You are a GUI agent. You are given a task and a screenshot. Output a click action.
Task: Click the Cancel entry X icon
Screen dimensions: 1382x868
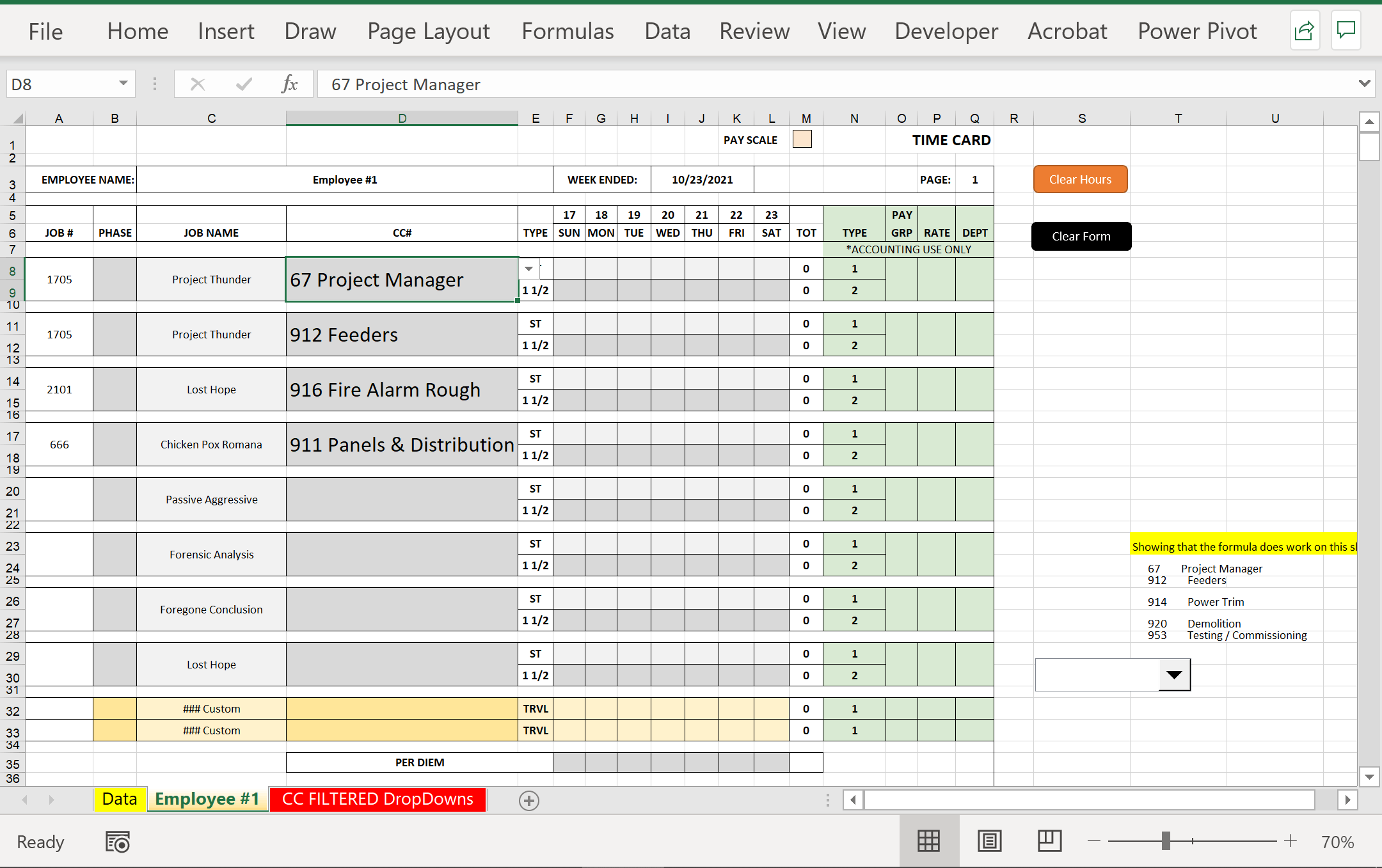[x=198, y=84]
